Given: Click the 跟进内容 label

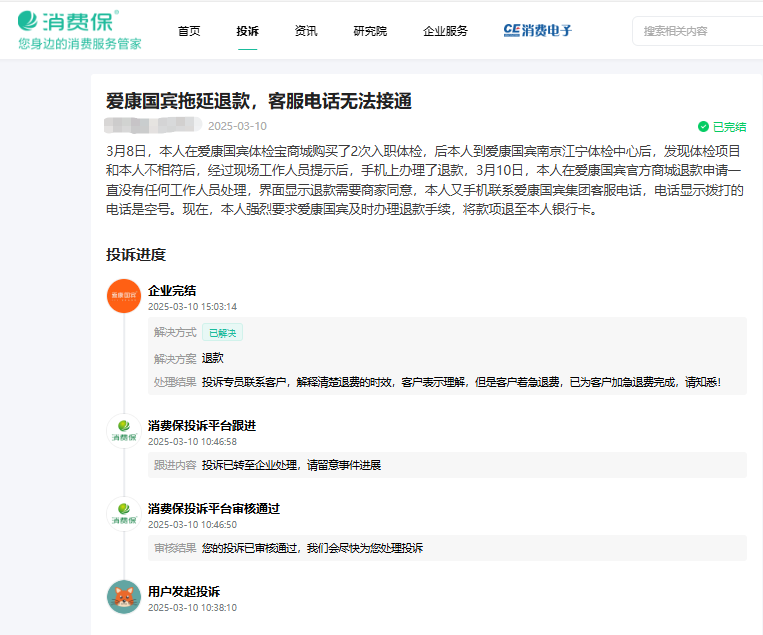Looking at the screenshot, I should [x=175, y=465].
